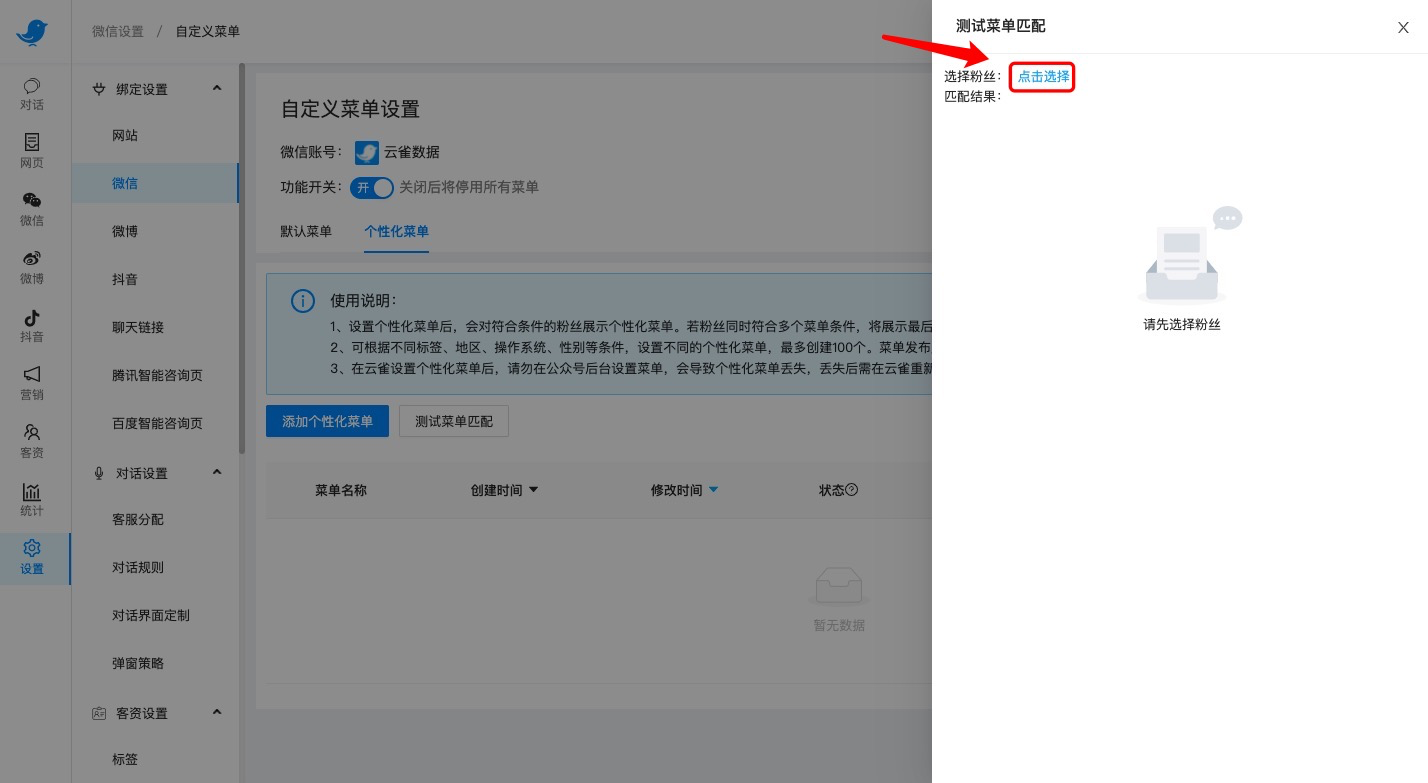The height and width of the screenshot is (783, 1428).
Task: Open the 微信设置 breadcrumb link
Action: pos(117,31)
